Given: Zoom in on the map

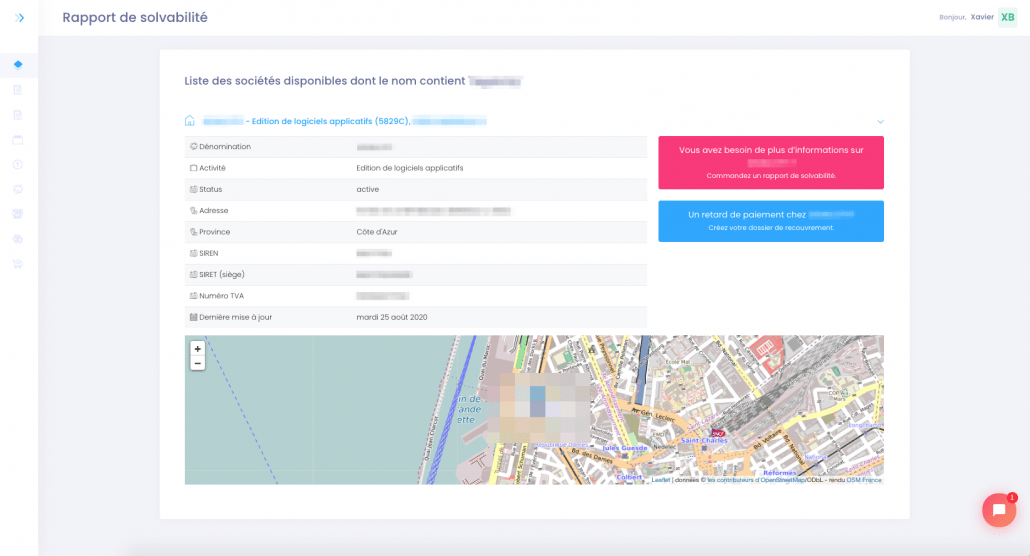Looking at the screenshot, I should pos(197,349).
